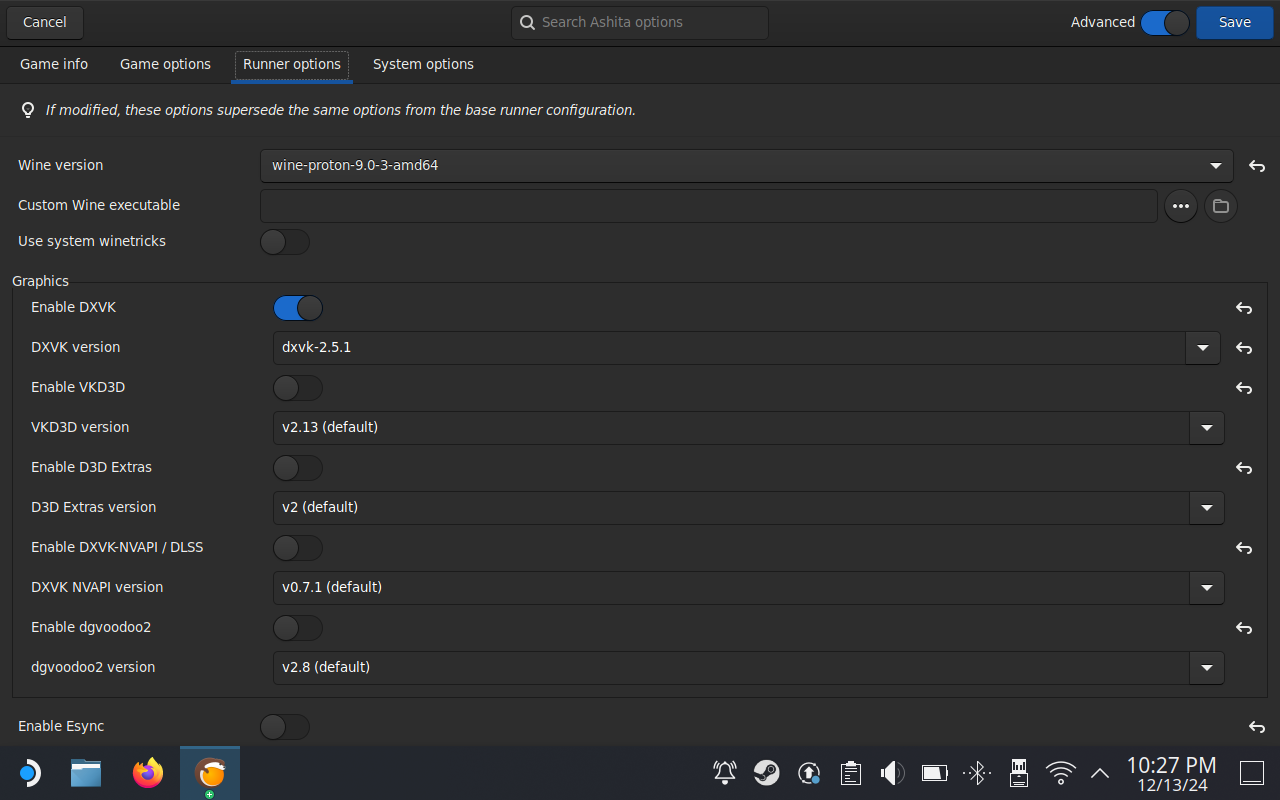Viewport: 1280px width, 800px height.
Task: Open the Wine version dropdown
Action: [x=745, y=166]
